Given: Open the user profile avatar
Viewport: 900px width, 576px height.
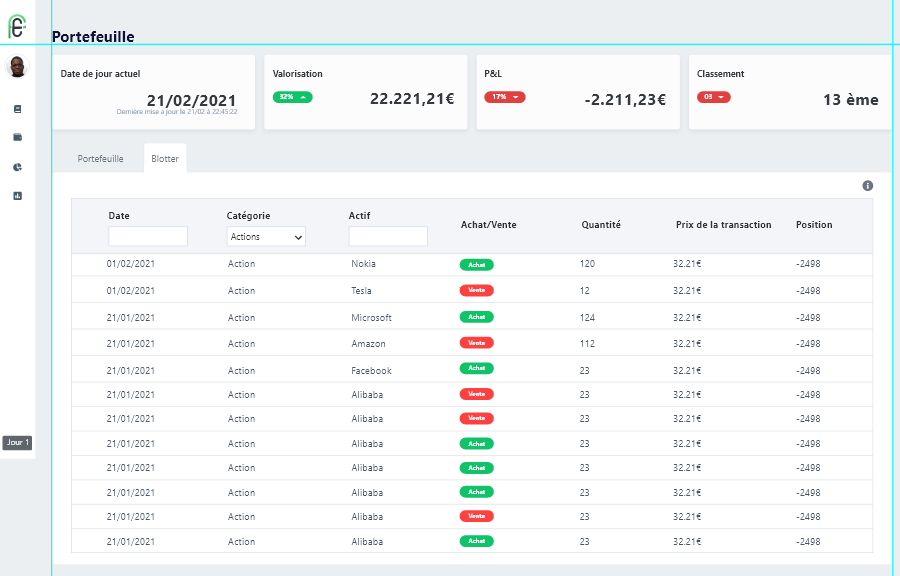Looking at the screenshot, I should 17,68.
